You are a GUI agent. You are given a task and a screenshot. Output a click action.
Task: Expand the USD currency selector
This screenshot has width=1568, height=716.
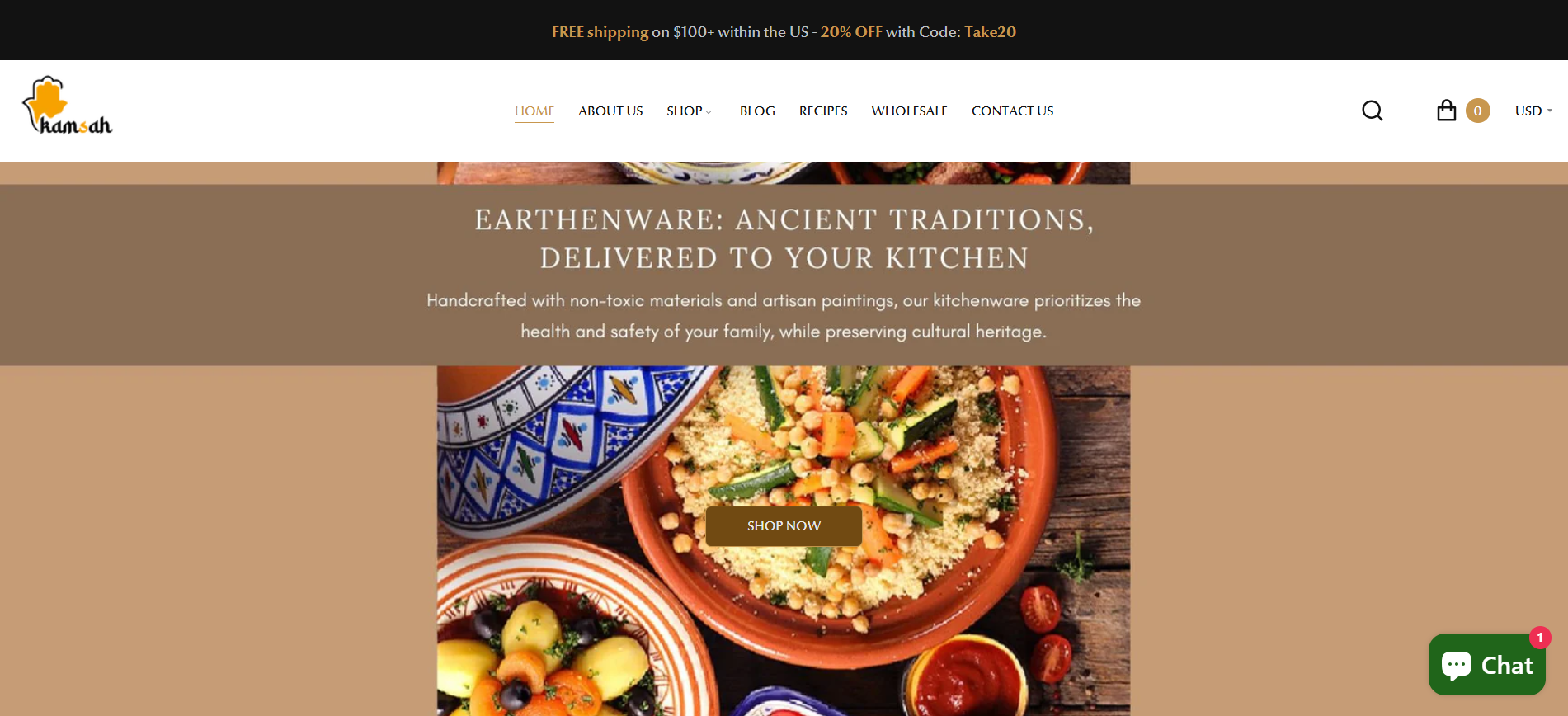click(1533, 111)
